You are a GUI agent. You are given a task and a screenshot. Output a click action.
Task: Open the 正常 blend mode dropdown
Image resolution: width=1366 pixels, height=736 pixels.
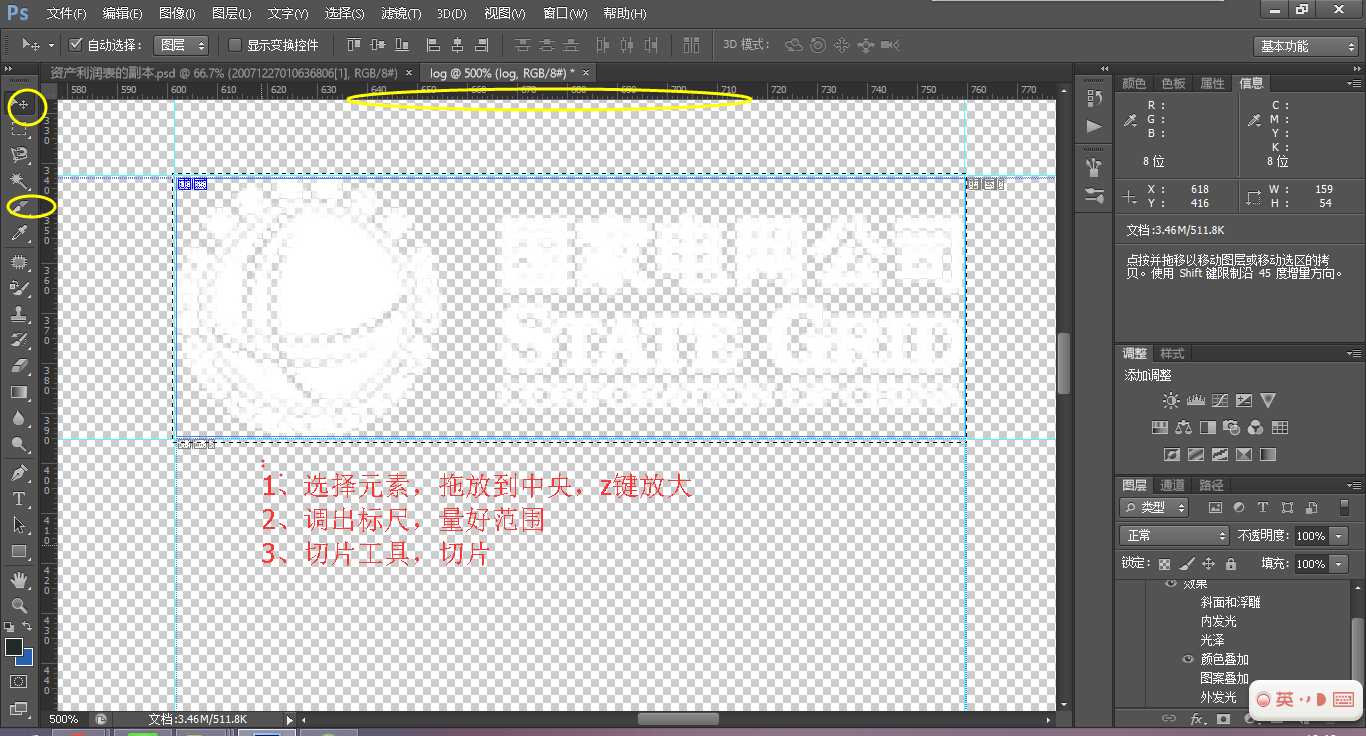(x=1173, y=536)
